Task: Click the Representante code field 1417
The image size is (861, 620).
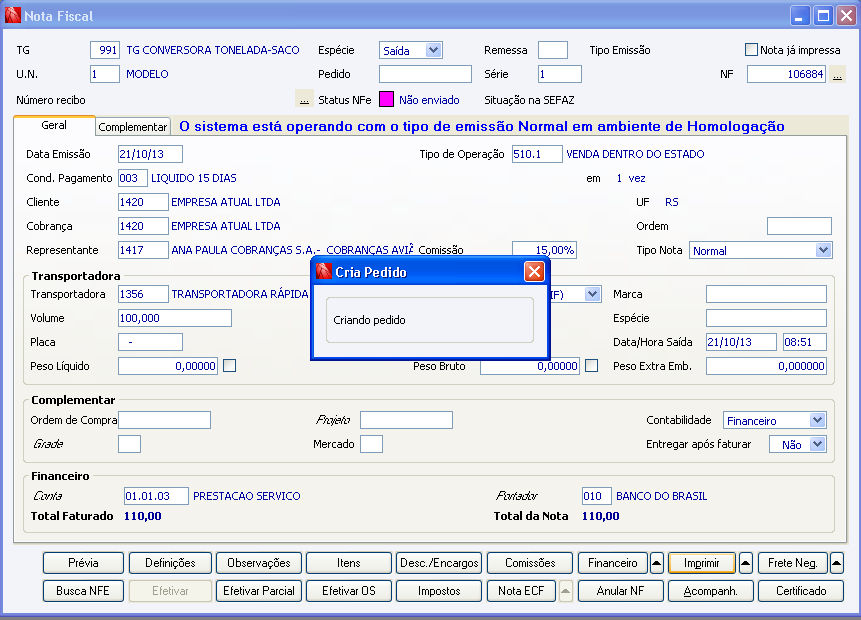Action: (143, 250)
